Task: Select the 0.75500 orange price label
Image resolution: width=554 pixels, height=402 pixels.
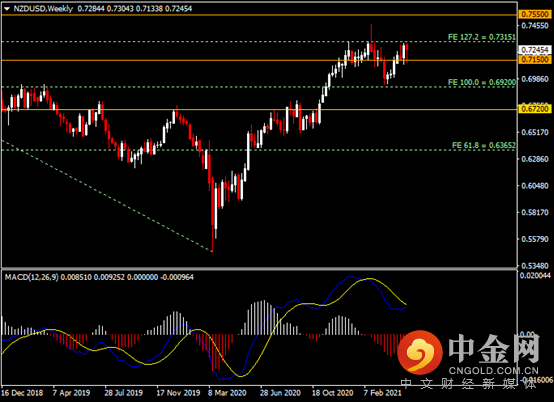Action: tap(535, 14)
